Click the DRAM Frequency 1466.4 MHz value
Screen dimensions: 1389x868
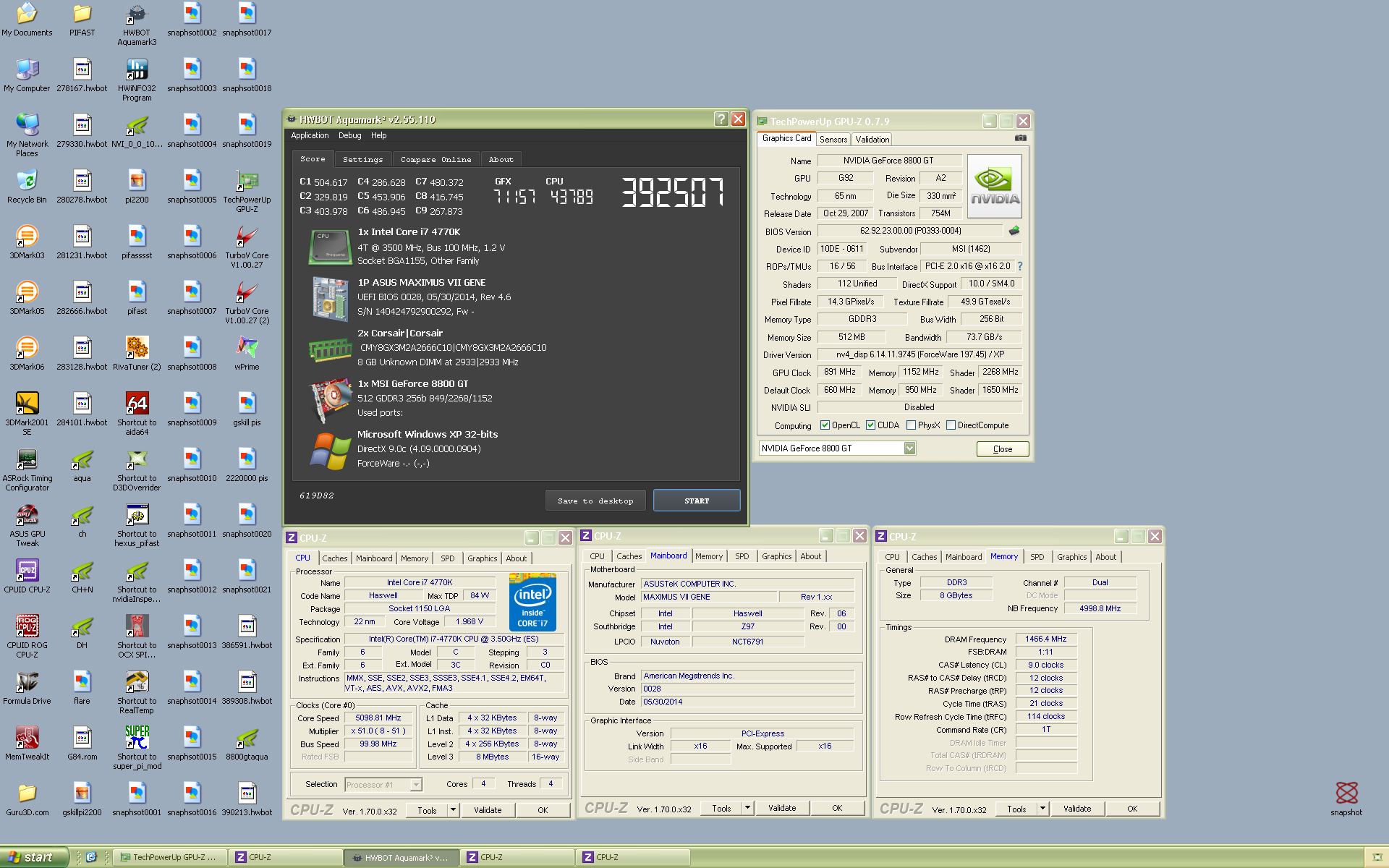[1046, 639]
